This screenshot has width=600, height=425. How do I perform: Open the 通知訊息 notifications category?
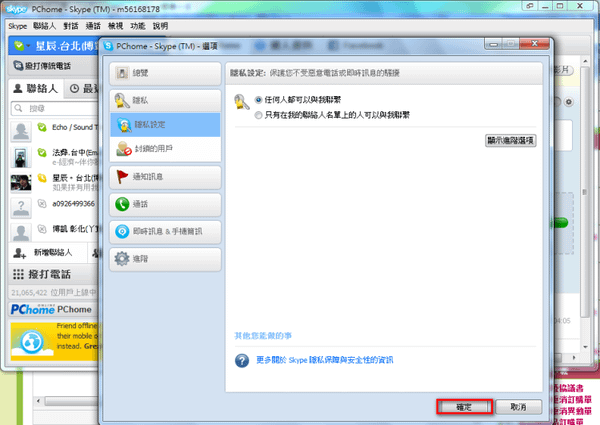click(x=165, y=177)
